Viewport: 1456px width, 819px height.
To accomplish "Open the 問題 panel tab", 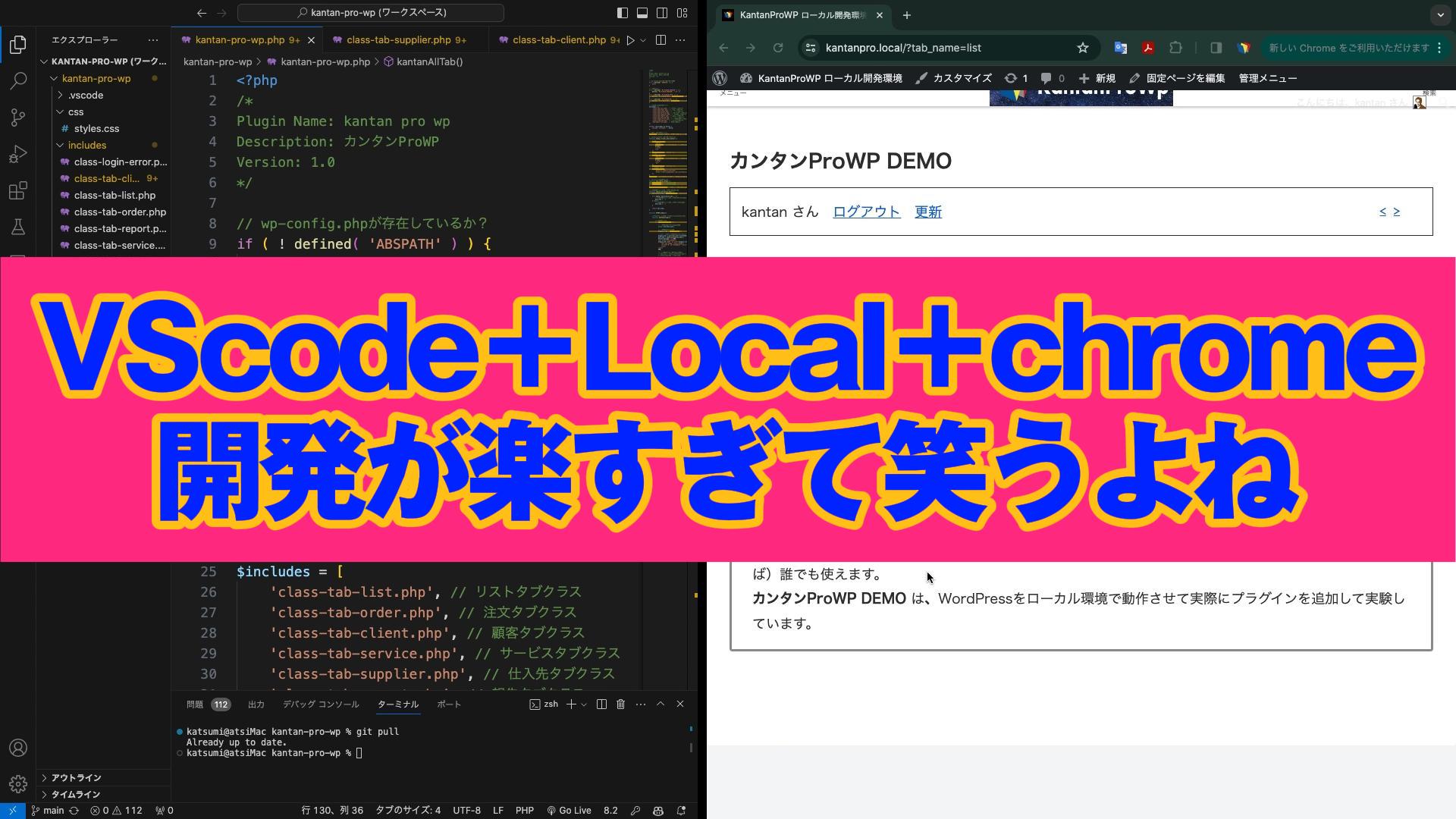I will 208,704.
